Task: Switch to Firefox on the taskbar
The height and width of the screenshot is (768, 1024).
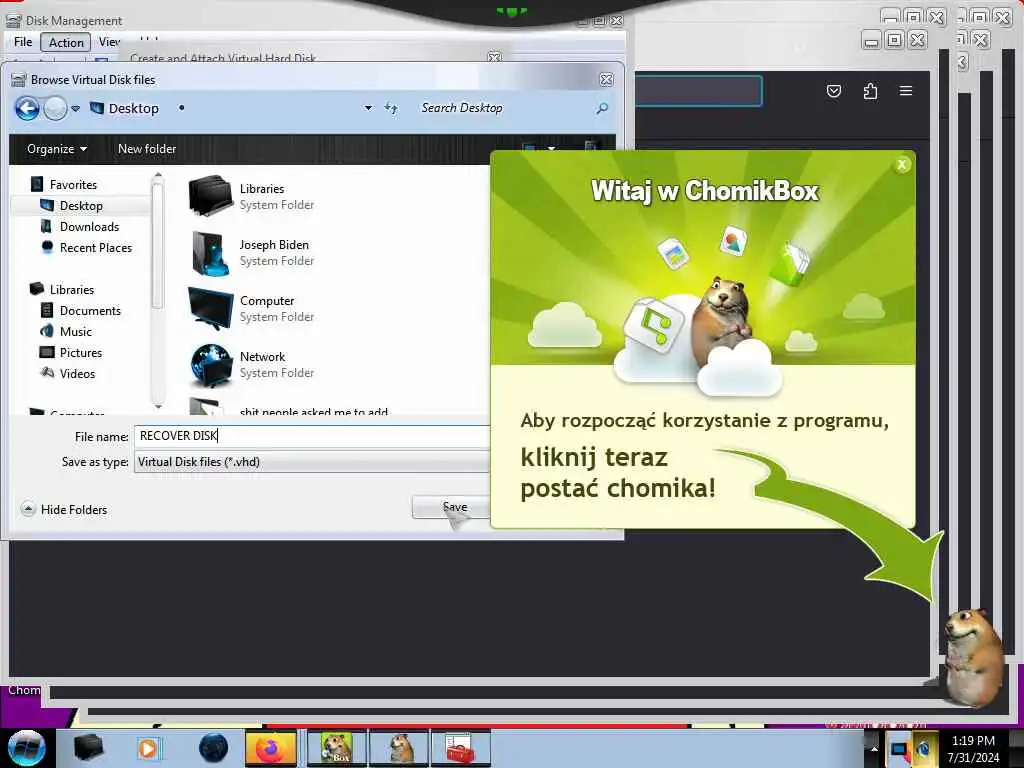Action: [x=270, y=748]
